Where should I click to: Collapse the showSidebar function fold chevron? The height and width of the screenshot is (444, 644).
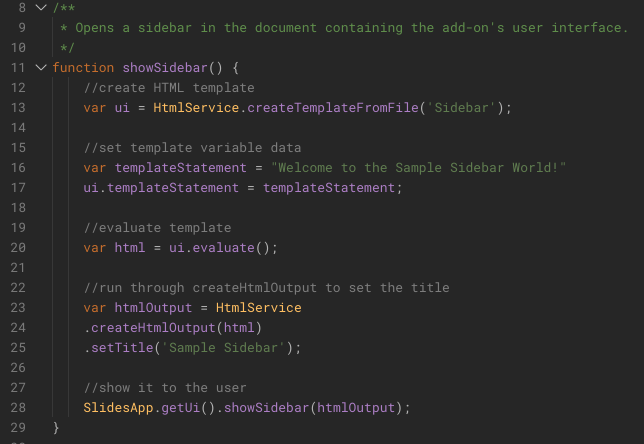click(x=41, y=67)
